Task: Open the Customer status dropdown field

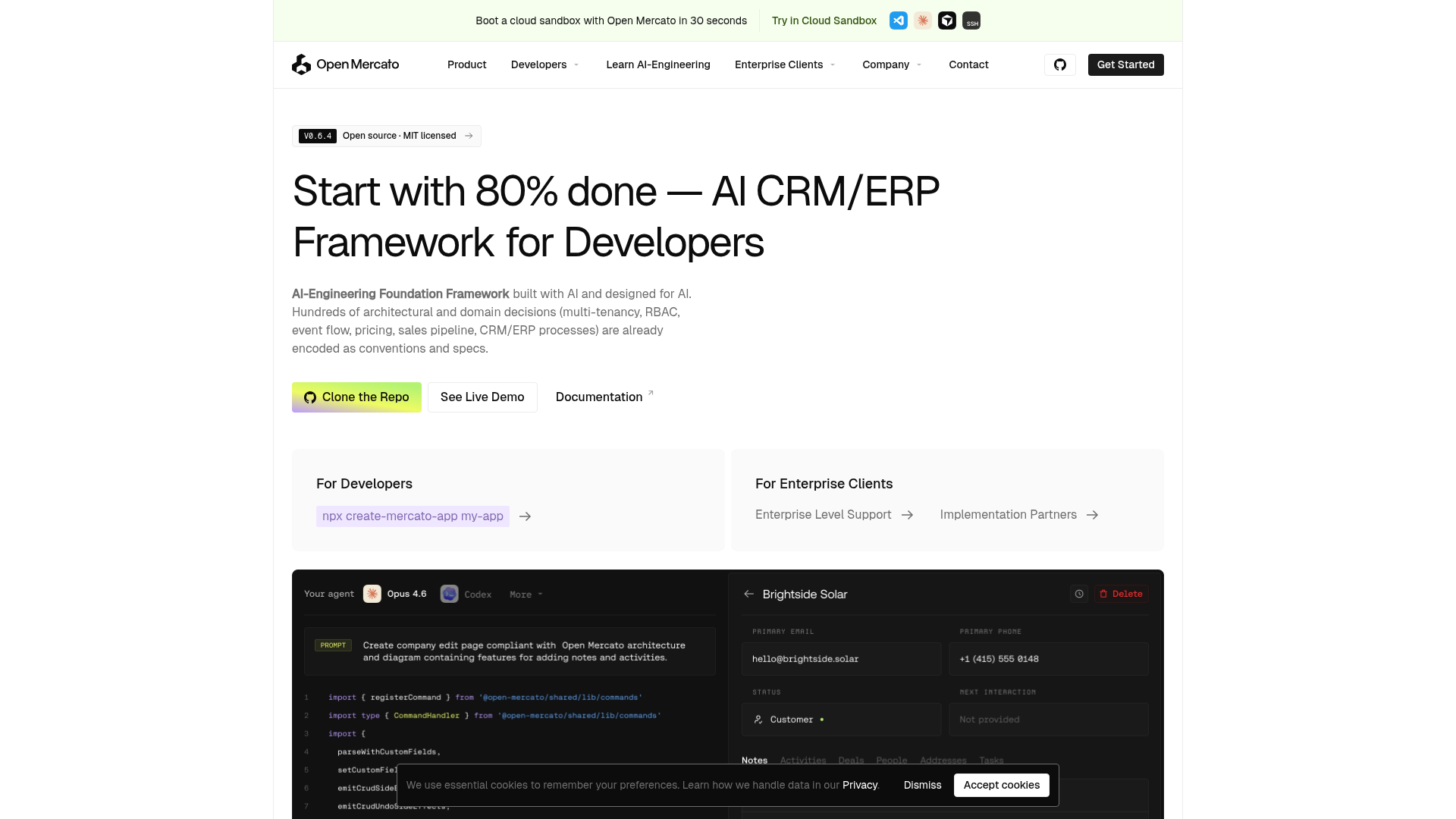Action: pos(841,719)
